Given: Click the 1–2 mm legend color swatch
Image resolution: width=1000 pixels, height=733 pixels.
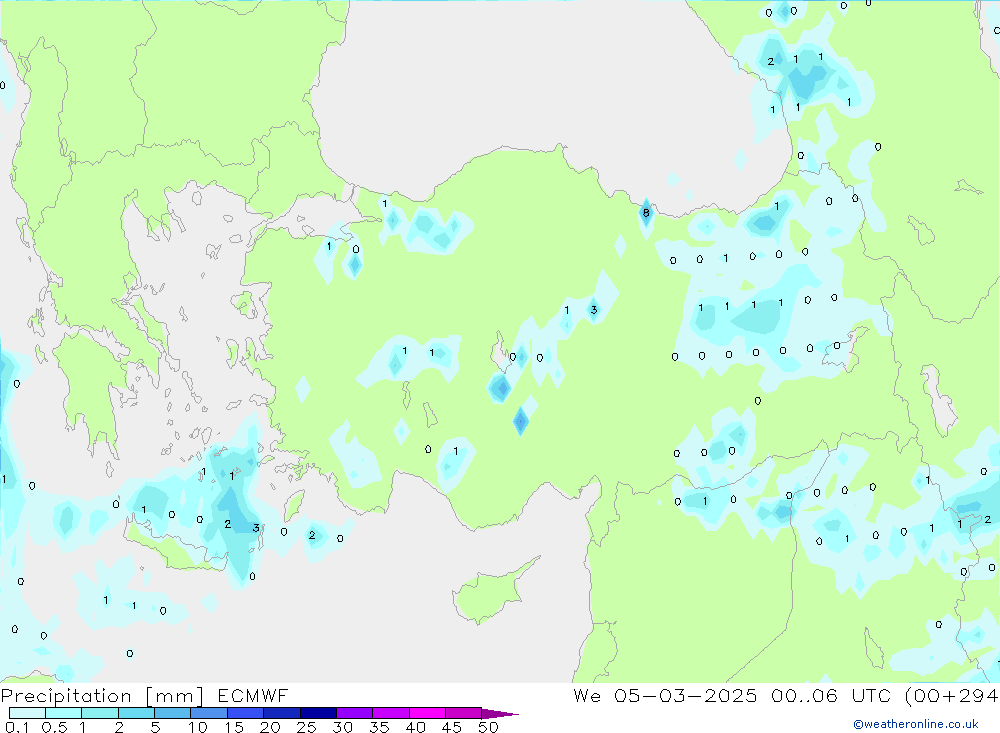Looking at the screenshot, I should tap(100, 713).
